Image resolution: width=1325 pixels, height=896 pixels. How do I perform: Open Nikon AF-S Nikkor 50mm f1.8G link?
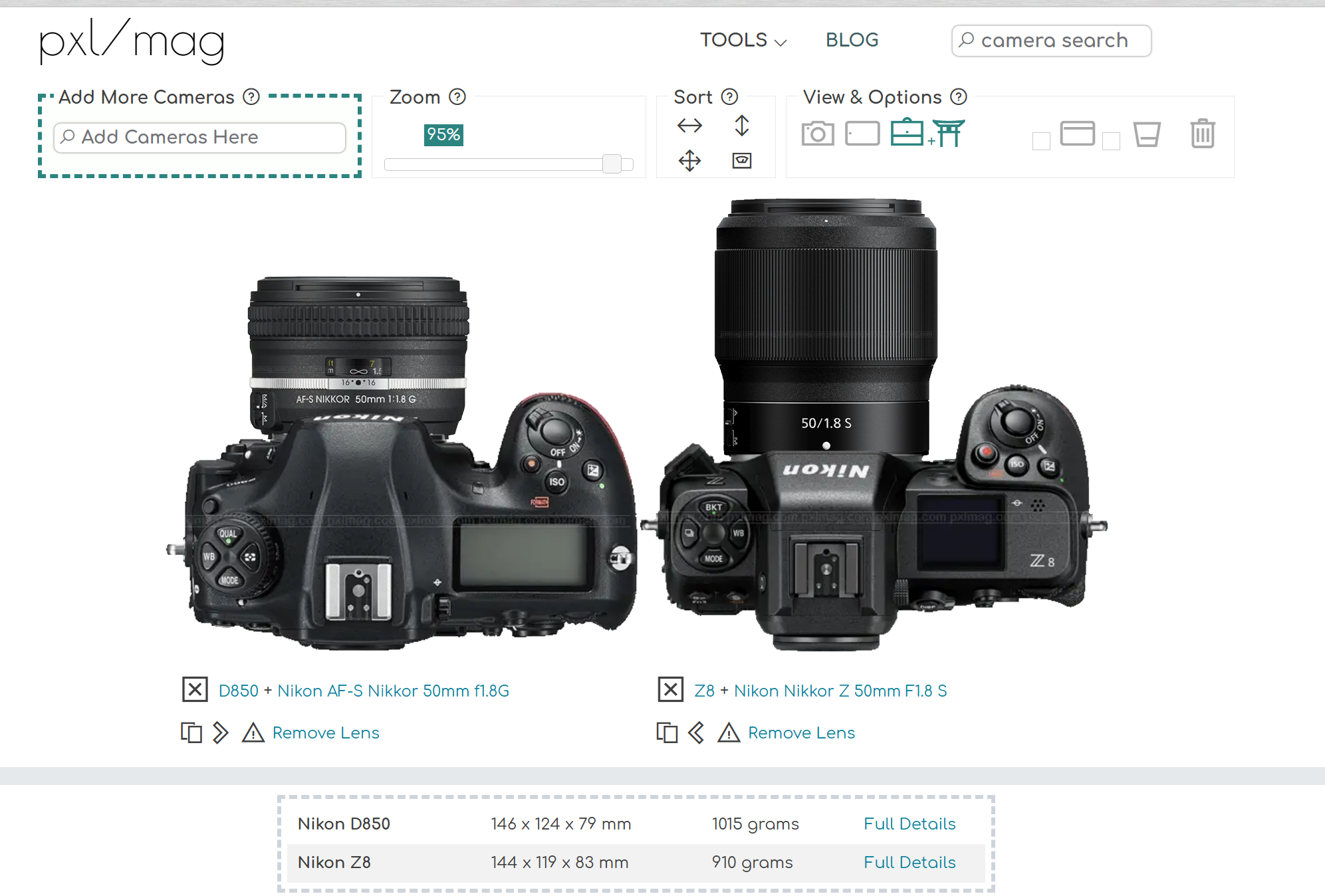tap(394, 691)
